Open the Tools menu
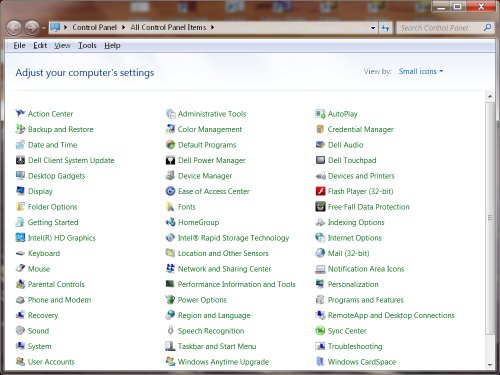The image size is (500, 375). tap(87, 45)
